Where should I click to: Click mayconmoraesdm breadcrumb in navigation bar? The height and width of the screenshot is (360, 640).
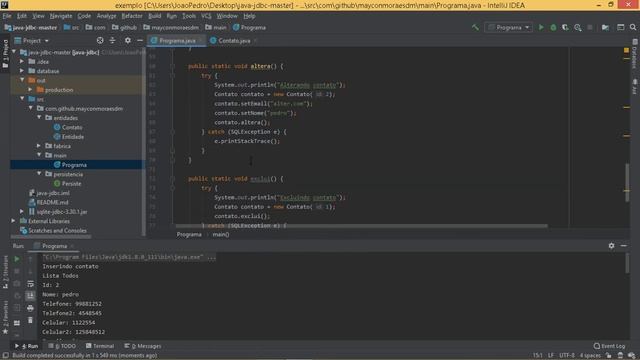171,28
